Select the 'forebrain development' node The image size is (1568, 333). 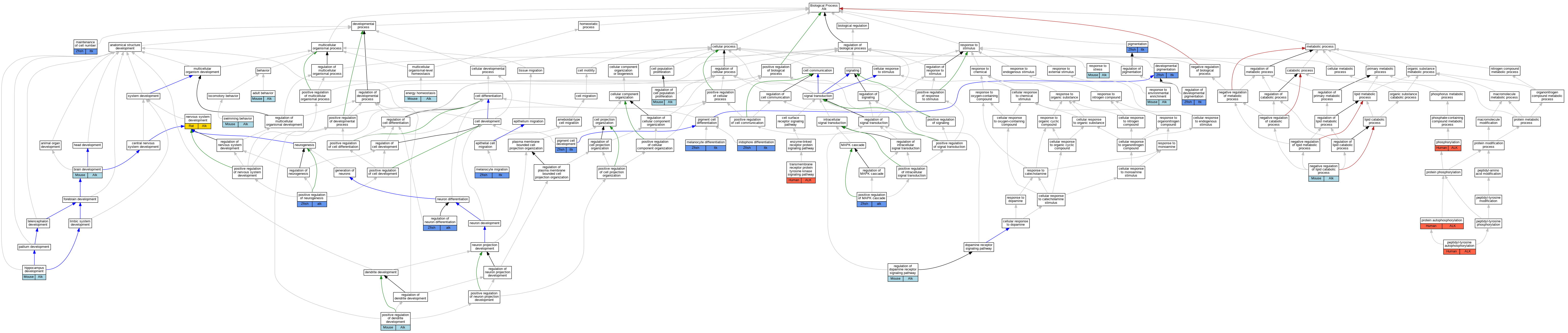80,199
